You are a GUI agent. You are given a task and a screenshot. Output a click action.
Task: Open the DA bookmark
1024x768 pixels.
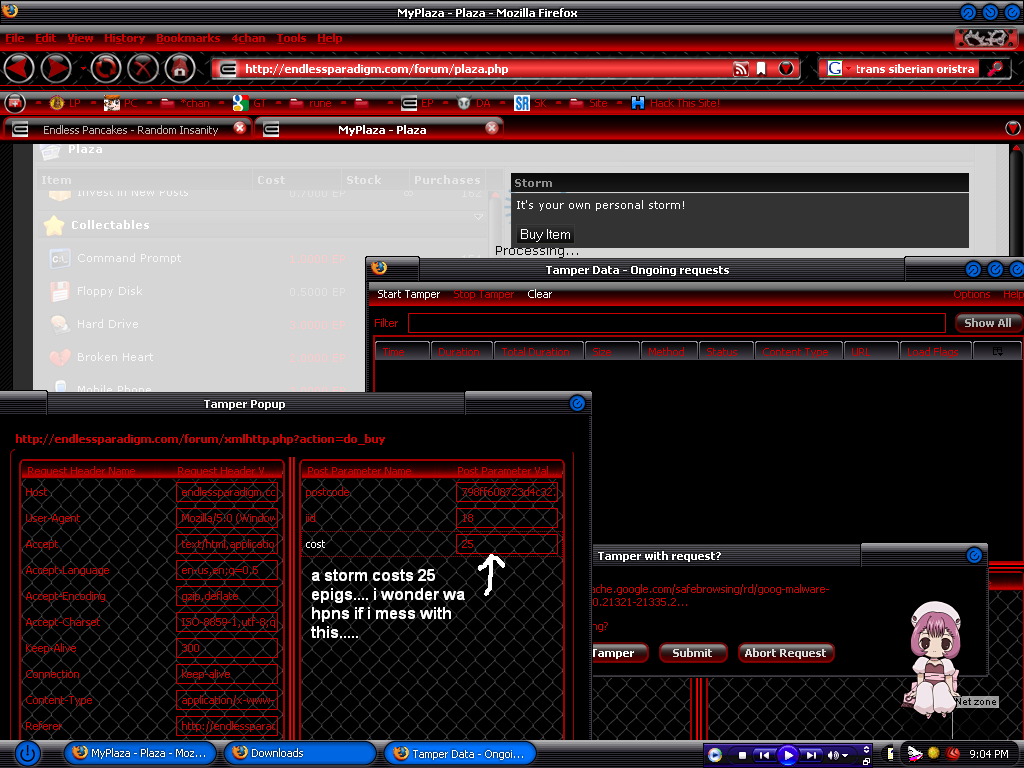tap(474, 103)
